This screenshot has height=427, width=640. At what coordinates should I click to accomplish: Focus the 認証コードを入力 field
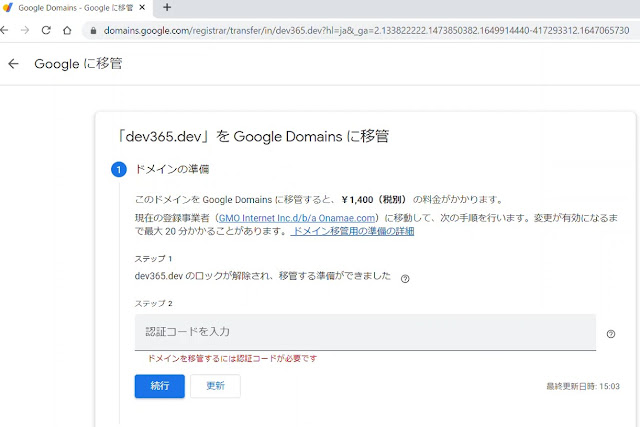pos(365,332)
